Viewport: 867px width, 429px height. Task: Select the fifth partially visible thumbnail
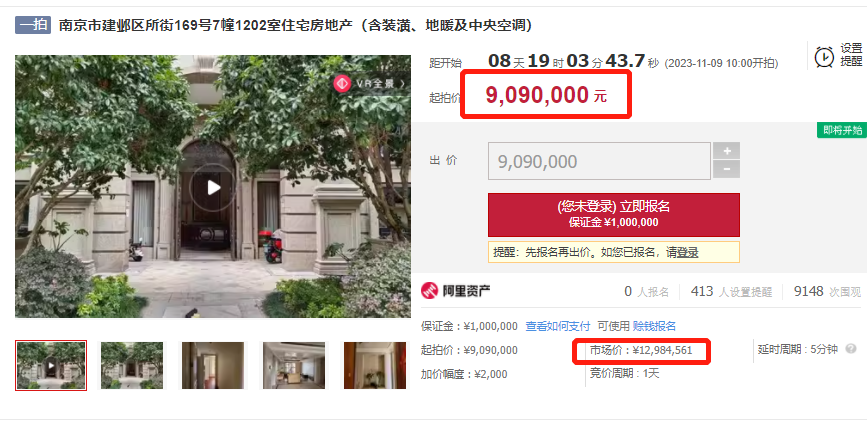(374, 365)
